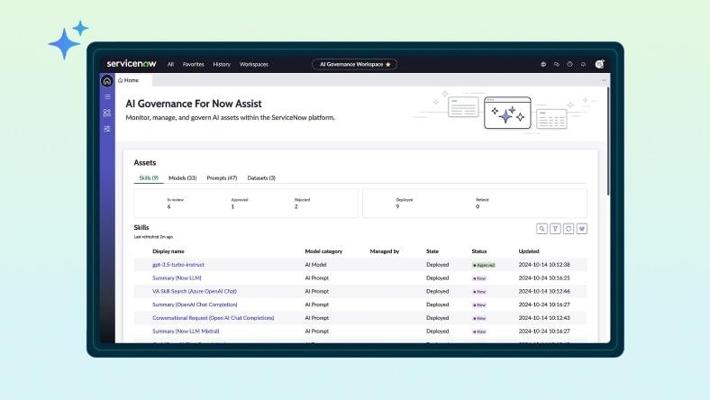Click the Display name column header
710x400 pixels.
click(x=168, y=251)
